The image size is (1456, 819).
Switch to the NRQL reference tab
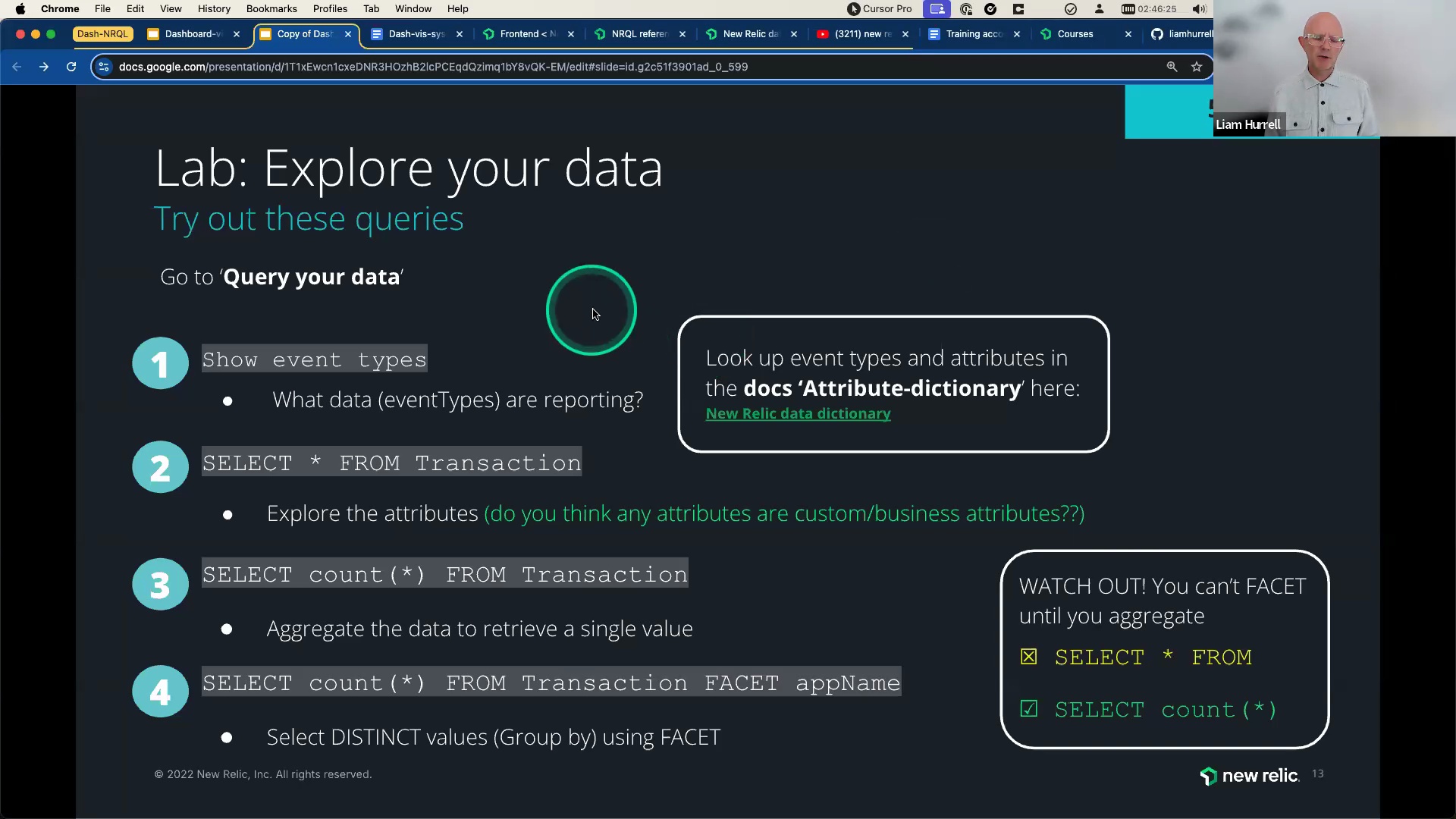click(x=639, y=34)
